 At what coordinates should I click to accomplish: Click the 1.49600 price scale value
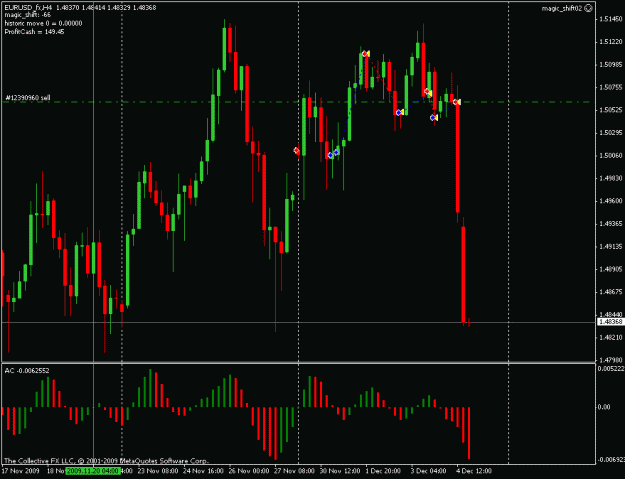(x=611, y=201)
